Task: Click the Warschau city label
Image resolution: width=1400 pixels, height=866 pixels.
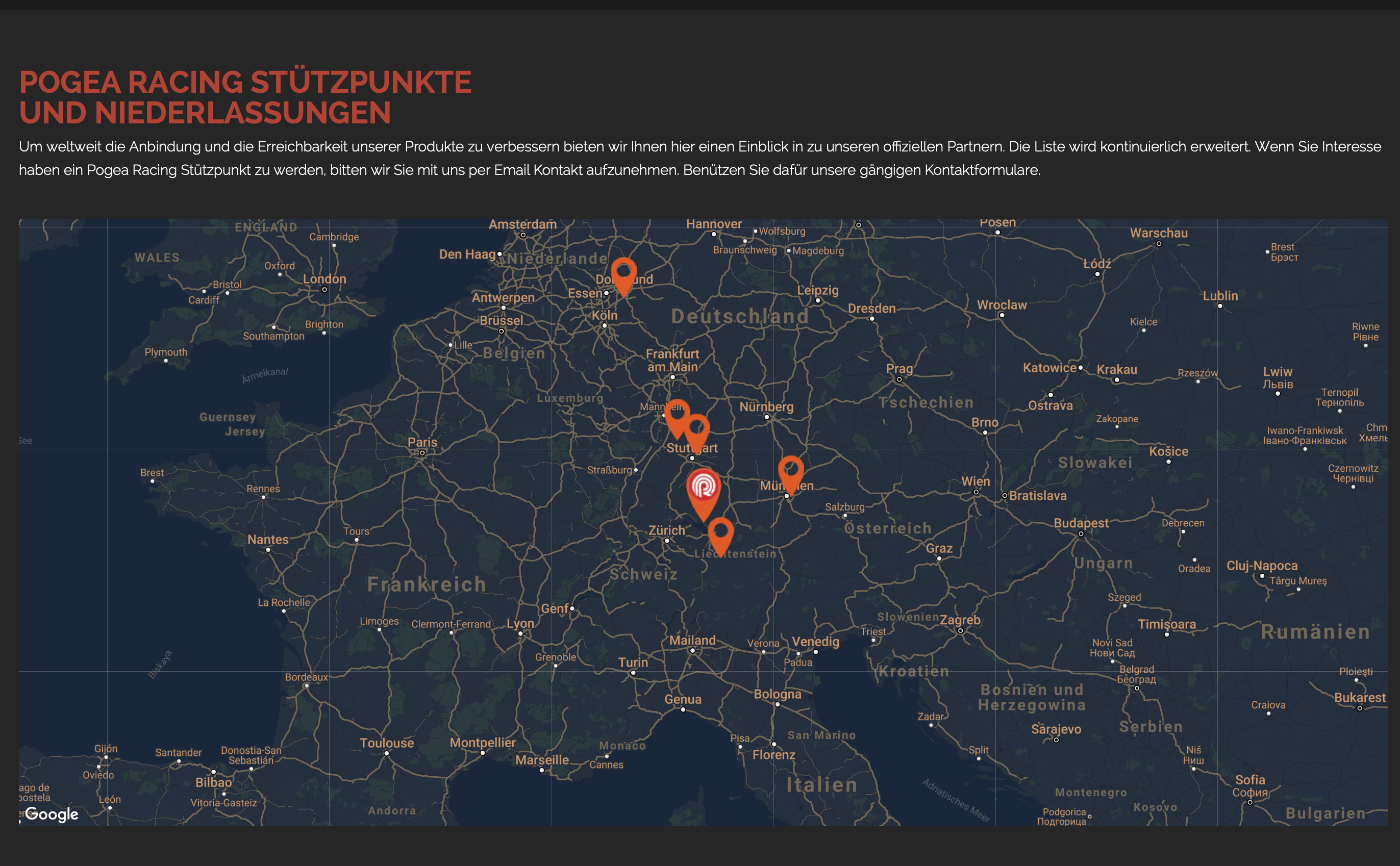Action: 1159,233
